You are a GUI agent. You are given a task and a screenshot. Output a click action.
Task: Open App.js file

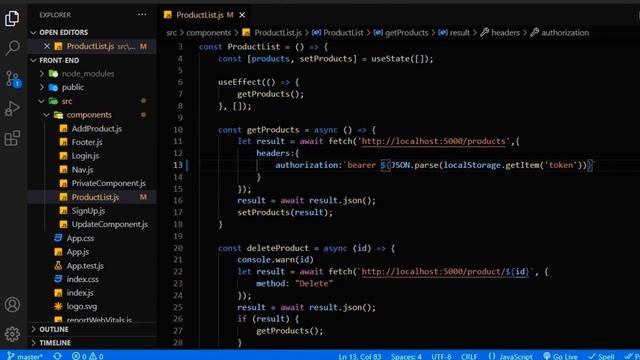tap(78, 252)
